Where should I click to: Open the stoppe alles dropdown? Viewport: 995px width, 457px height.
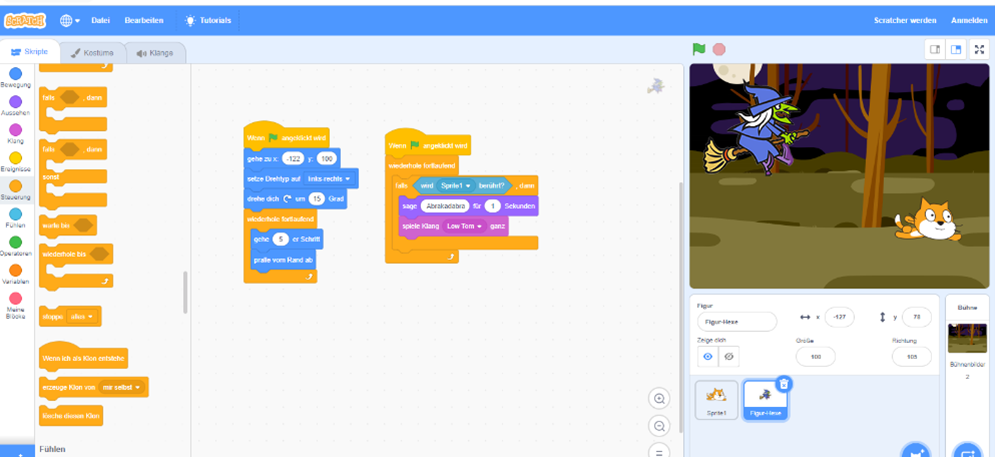tap(82, 316)
